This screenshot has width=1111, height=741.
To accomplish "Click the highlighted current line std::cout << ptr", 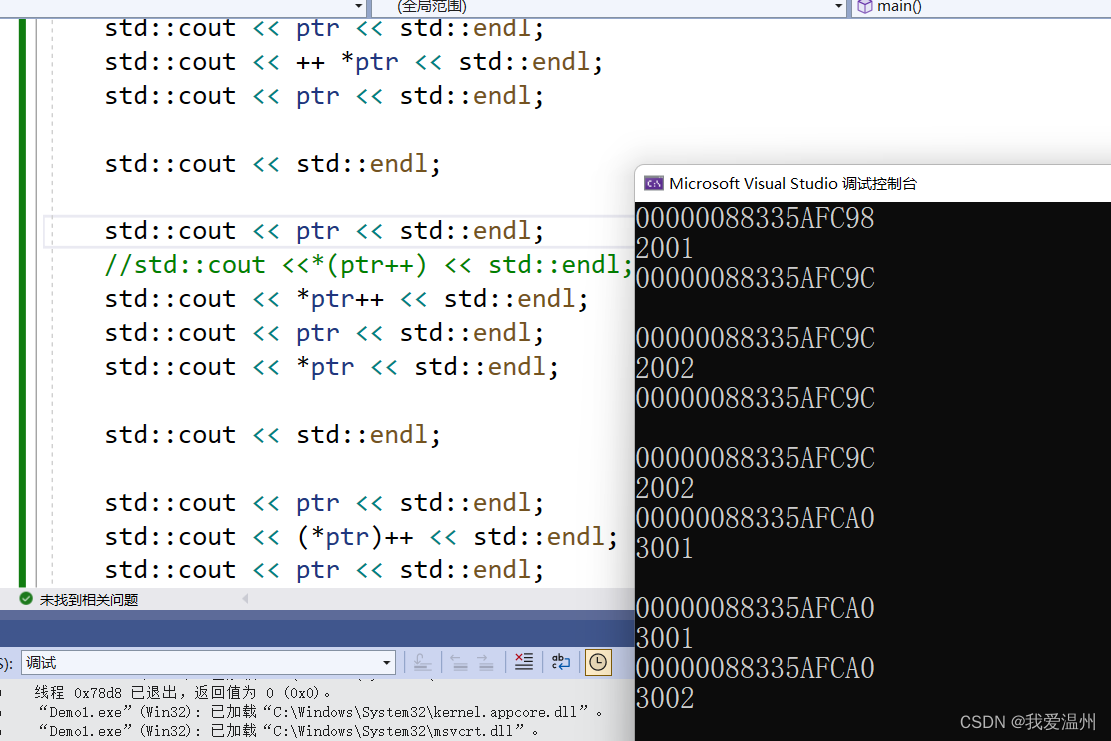I will click(324, 231).
